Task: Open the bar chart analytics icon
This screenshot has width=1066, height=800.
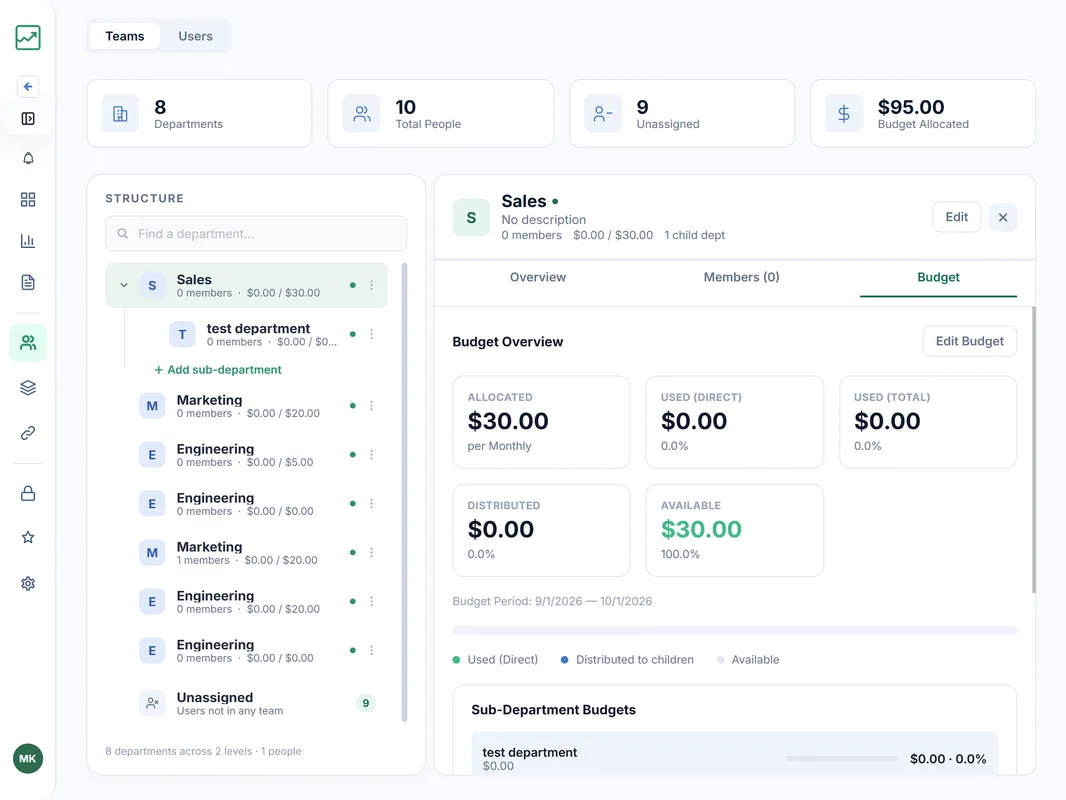Action: (x=28, y=241)
